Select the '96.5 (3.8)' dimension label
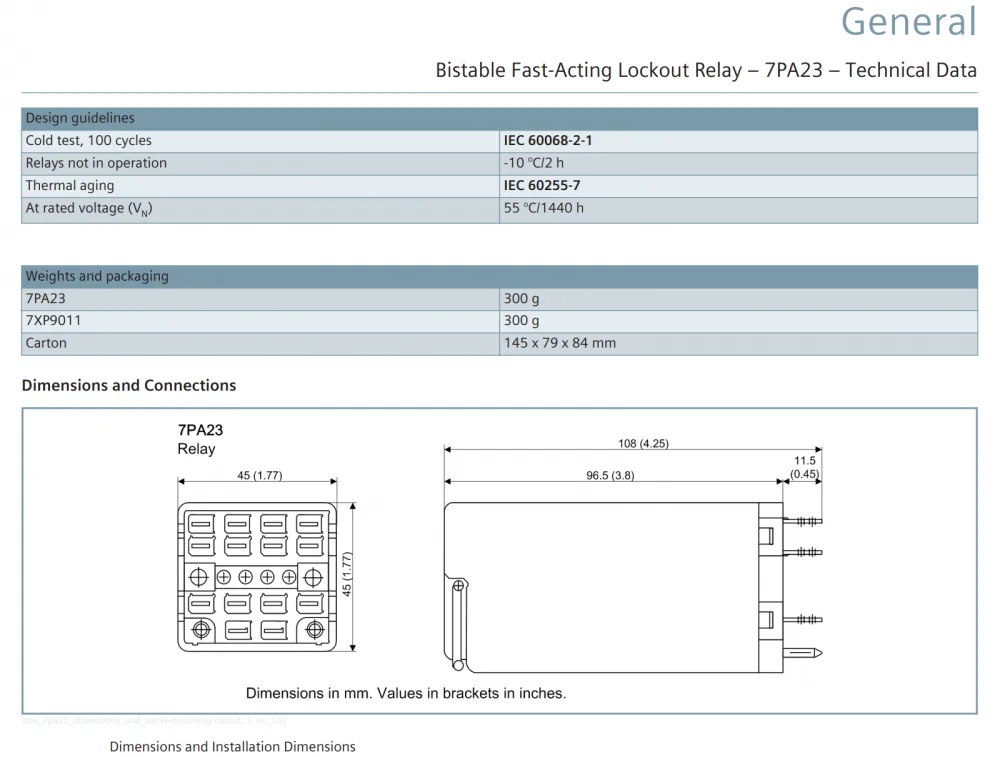This screenshot has width=1000, height=757. point(610,475)
